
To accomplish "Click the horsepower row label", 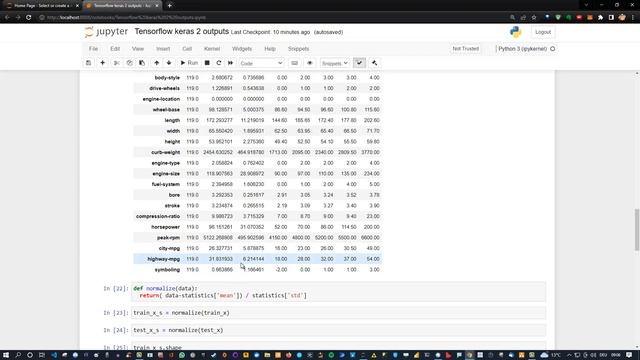I will pos(165,227).
